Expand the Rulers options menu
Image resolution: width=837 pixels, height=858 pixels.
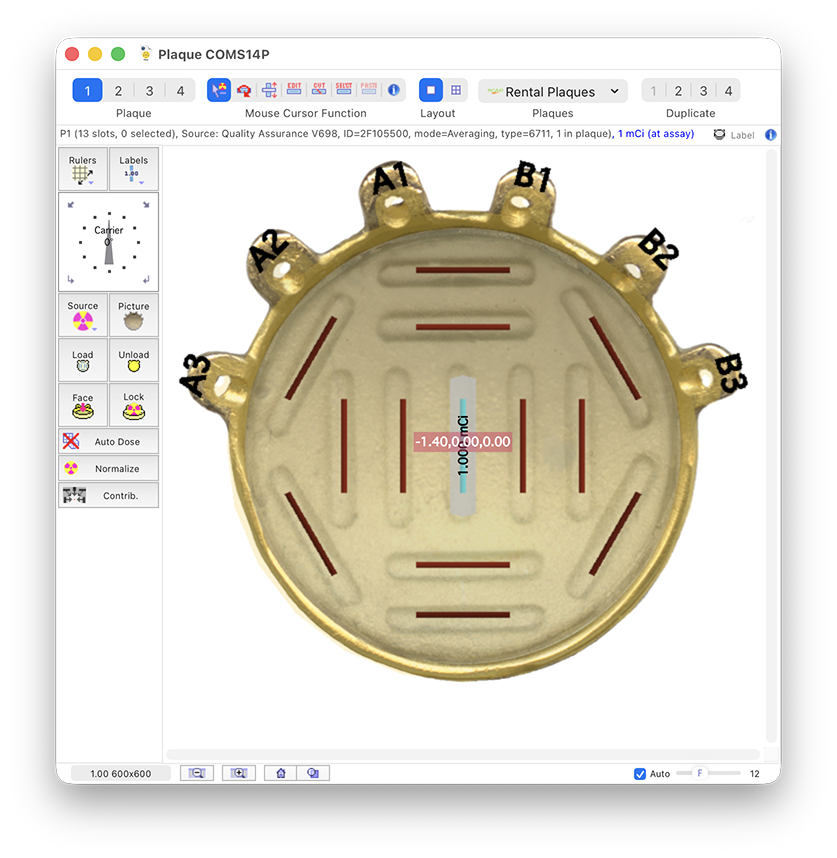click(x=83, y=169)
